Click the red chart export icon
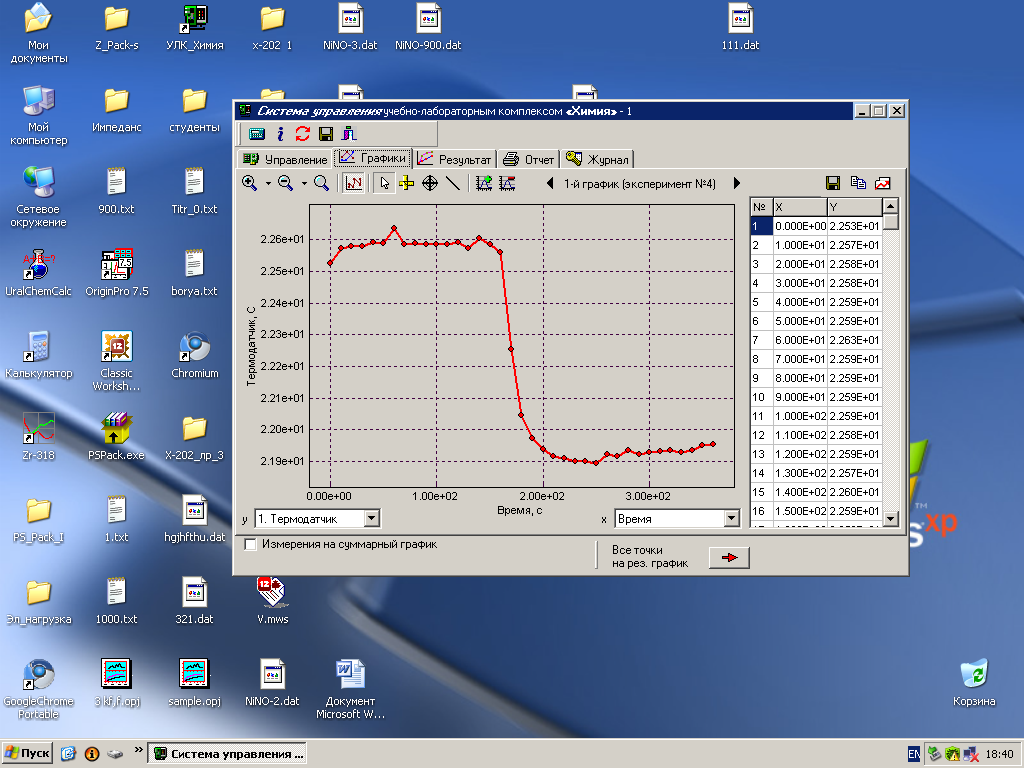This screenshot has width=1024, height=768. click(x=883, y=184)
